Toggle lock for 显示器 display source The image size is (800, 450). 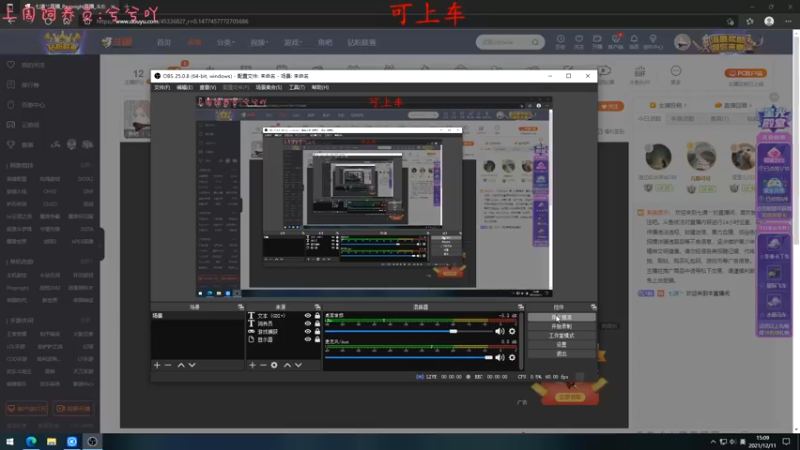pyautogui.click(x=317, y=339)
